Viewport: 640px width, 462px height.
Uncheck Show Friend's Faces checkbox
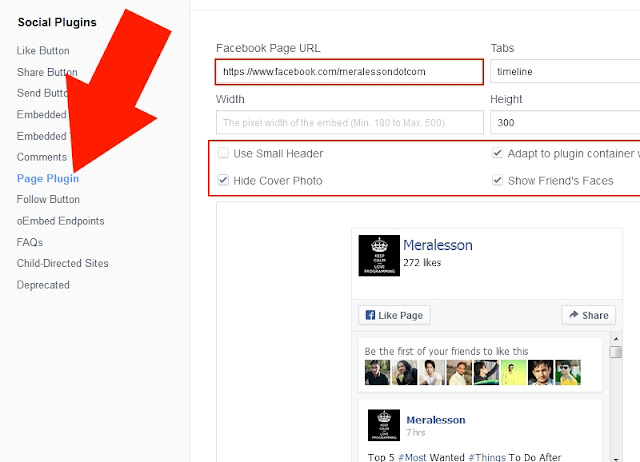[x=498, y=180]
